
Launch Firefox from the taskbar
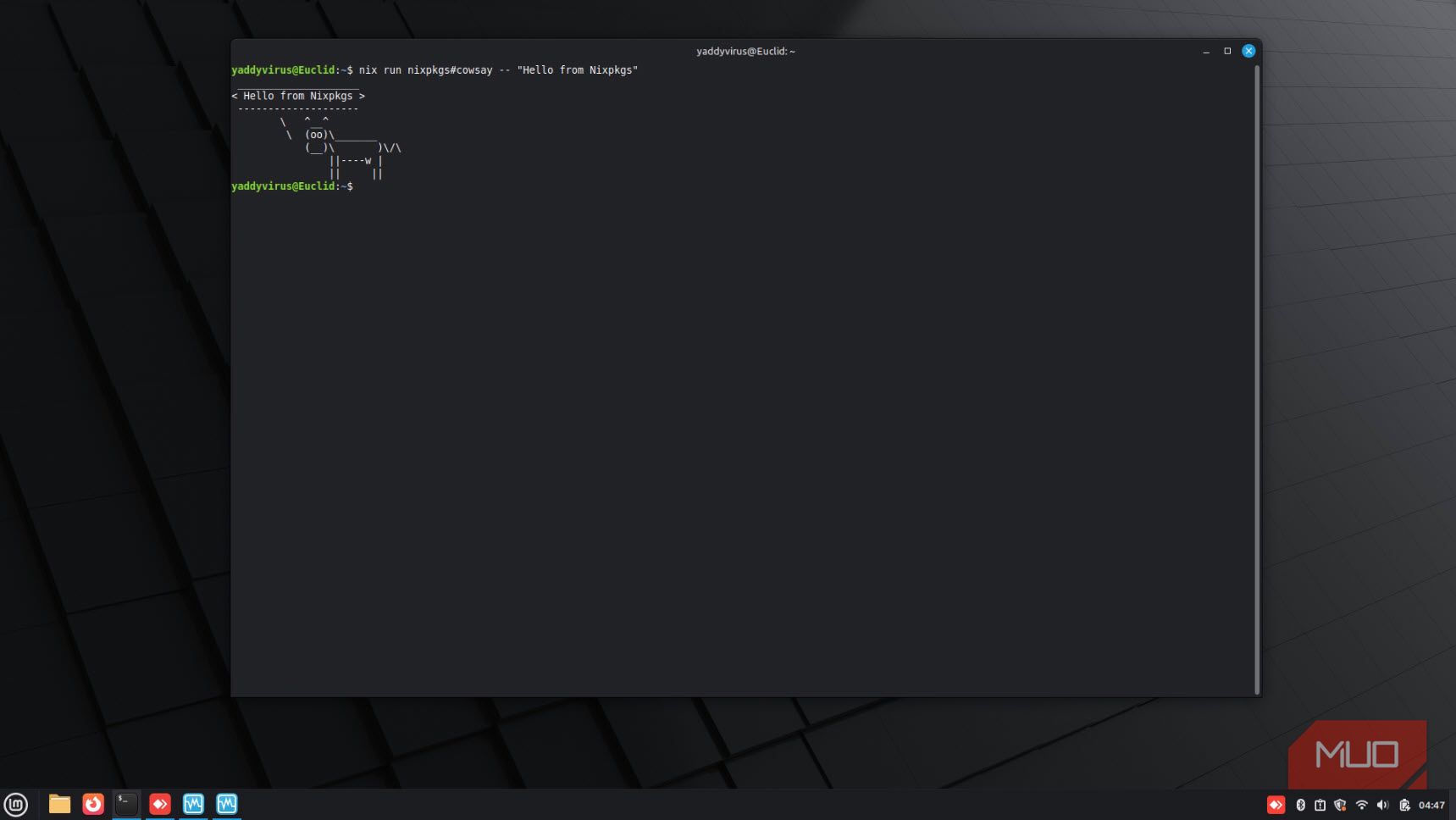click(x=93, y=804)
